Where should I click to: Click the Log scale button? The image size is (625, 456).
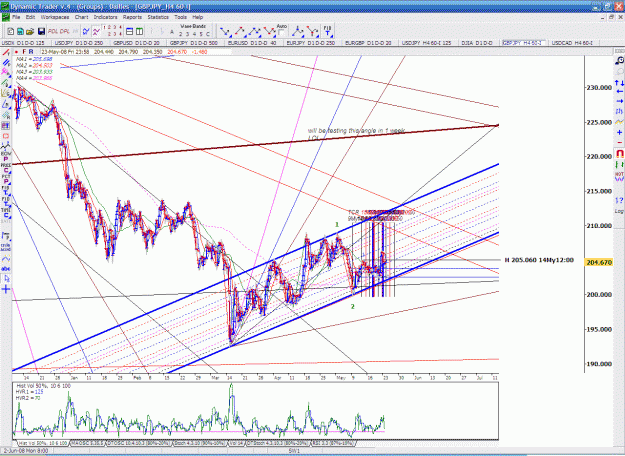tap(619, 211)
